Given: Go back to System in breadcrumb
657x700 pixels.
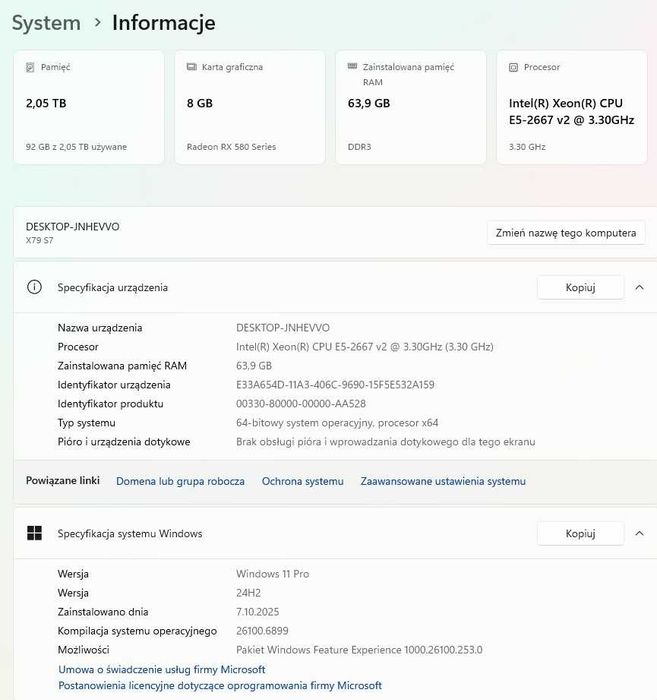Looking at the screenshot, I should pos(46,22).
